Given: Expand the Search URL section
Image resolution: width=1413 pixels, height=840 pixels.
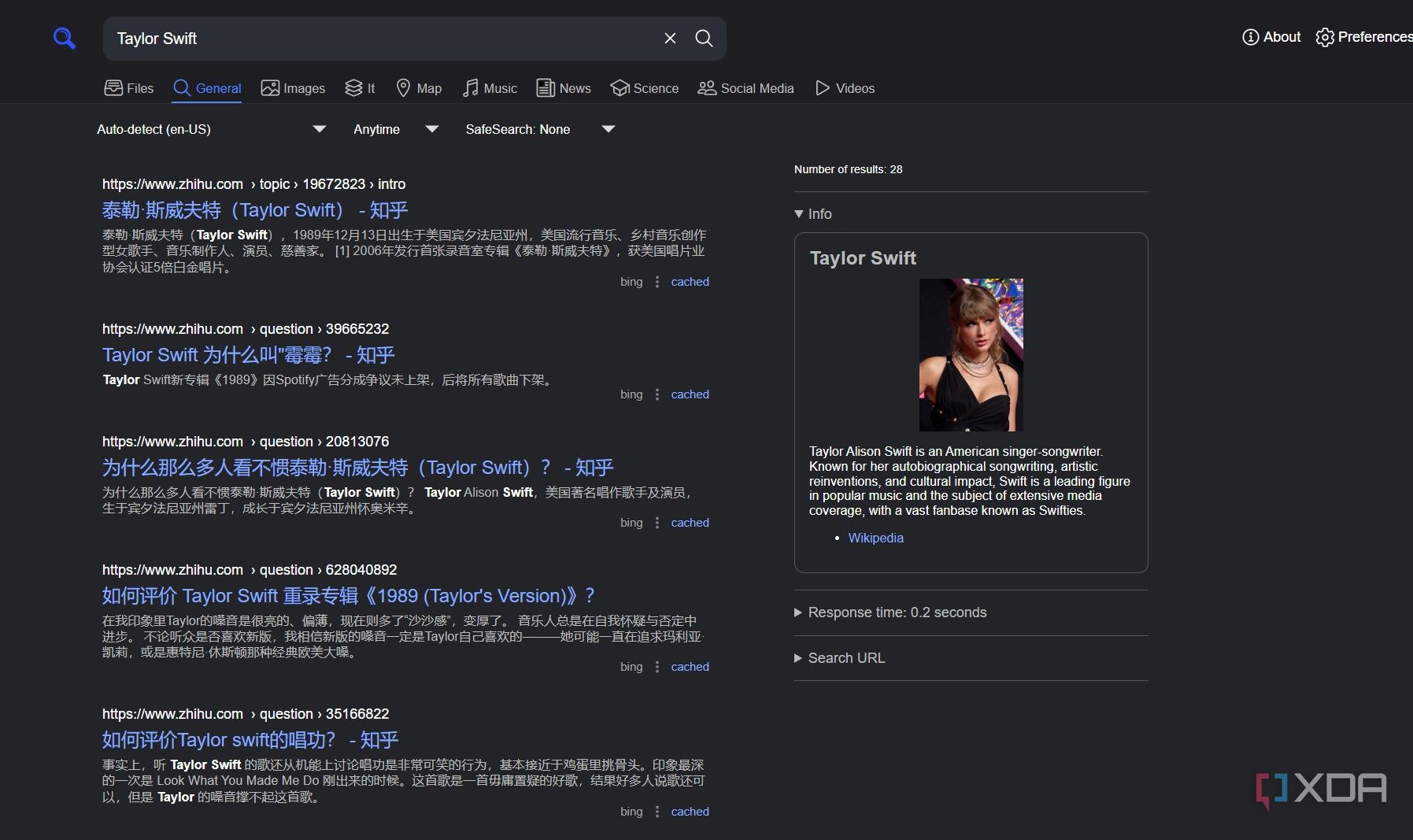Looking at the screenshot, I should click(840, 658).
